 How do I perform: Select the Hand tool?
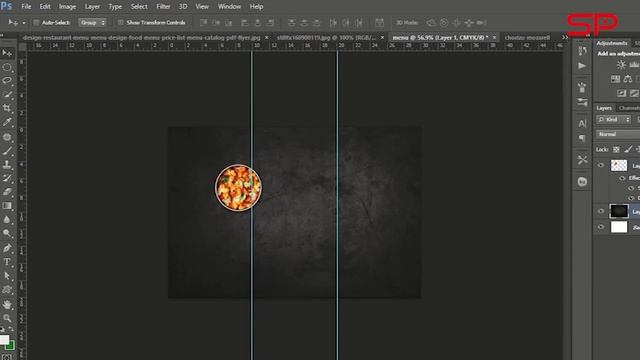tap(7, 304)
